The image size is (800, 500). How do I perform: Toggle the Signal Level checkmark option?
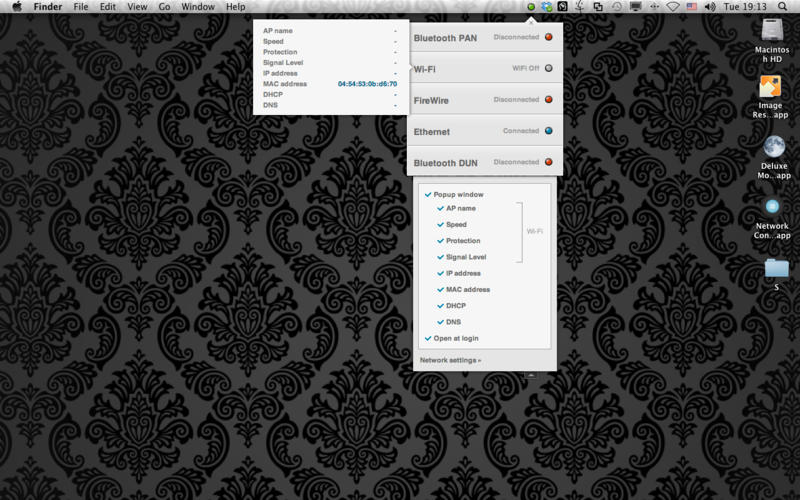point(440,257)
